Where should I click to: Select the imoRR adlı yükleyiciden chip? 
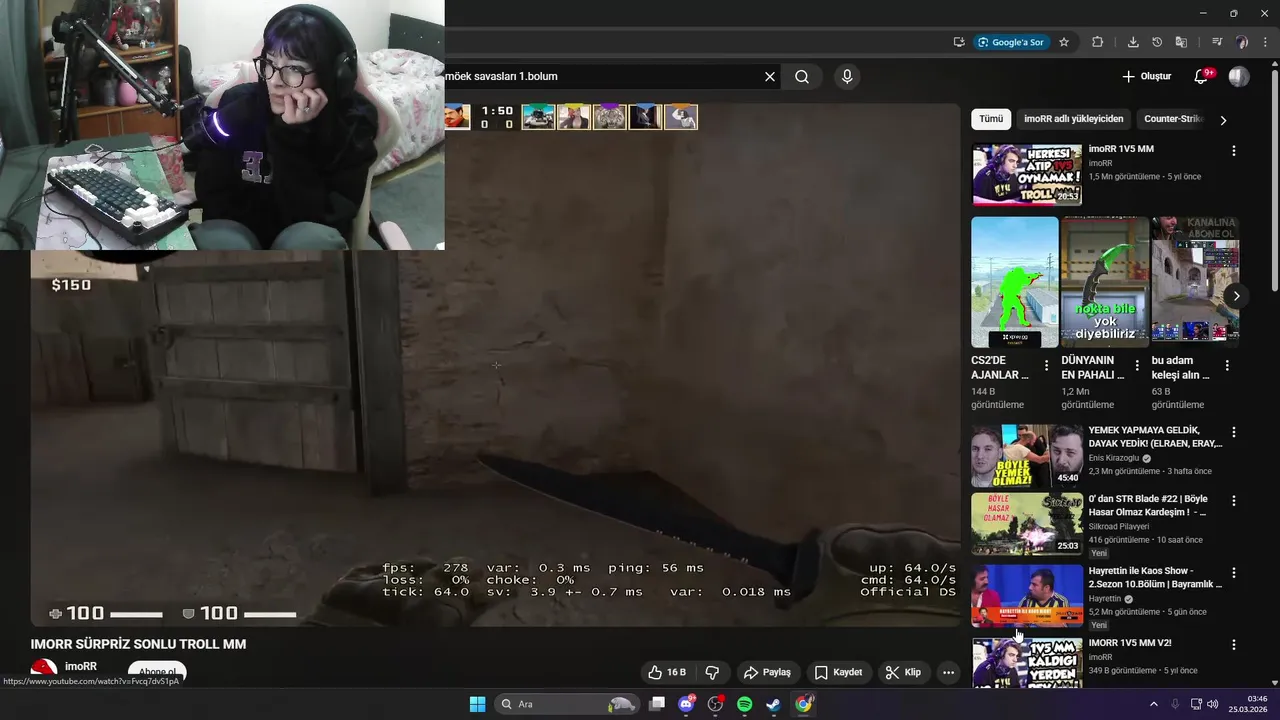click(1073, 119)
